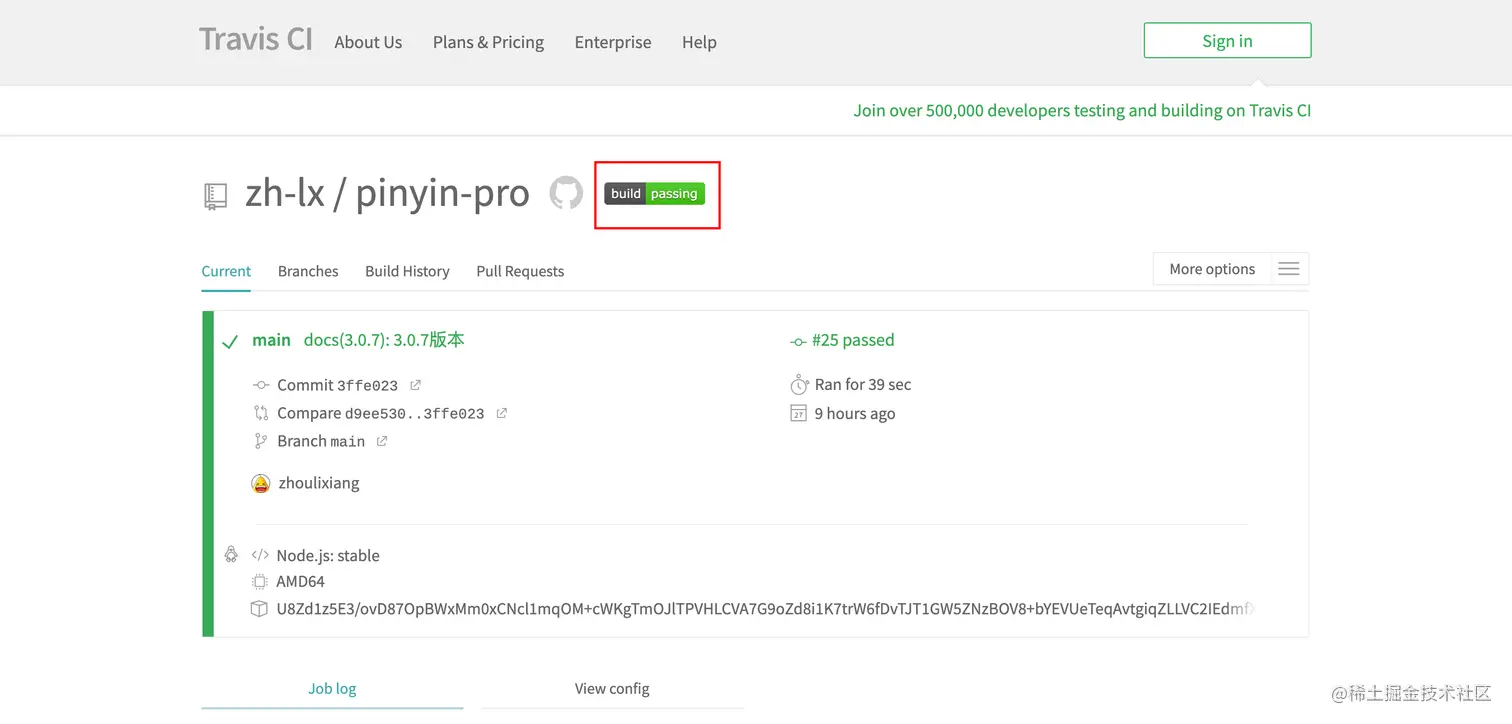
Task: Switch to the Branches tab
Action: click(x=308, y=271)
